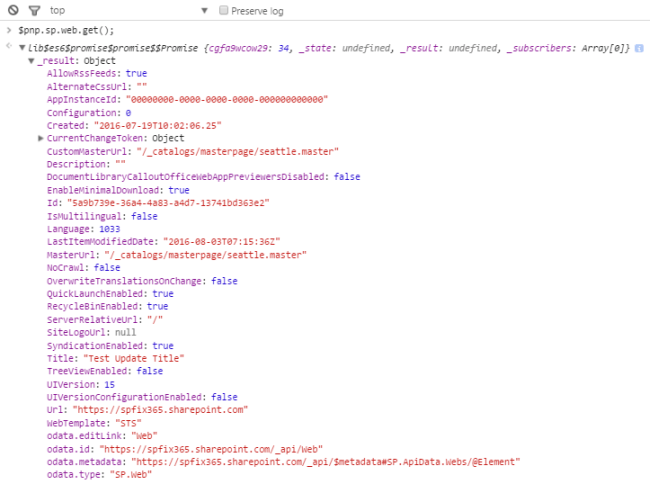This screenshot has width=650, height=484.
Task: Select the EnableMinimalDownload: true row
Action: [x=118, y=190]
